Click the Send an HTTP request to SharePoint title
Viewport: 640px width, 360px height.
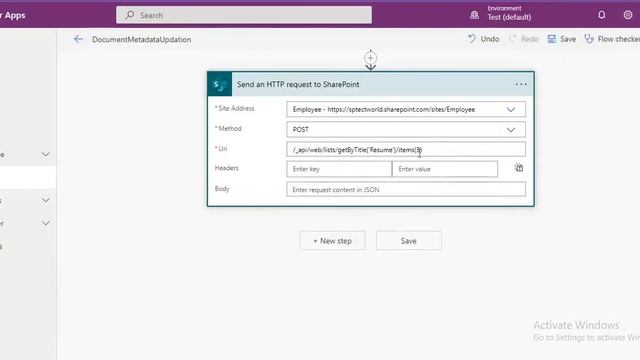[298, 84]
